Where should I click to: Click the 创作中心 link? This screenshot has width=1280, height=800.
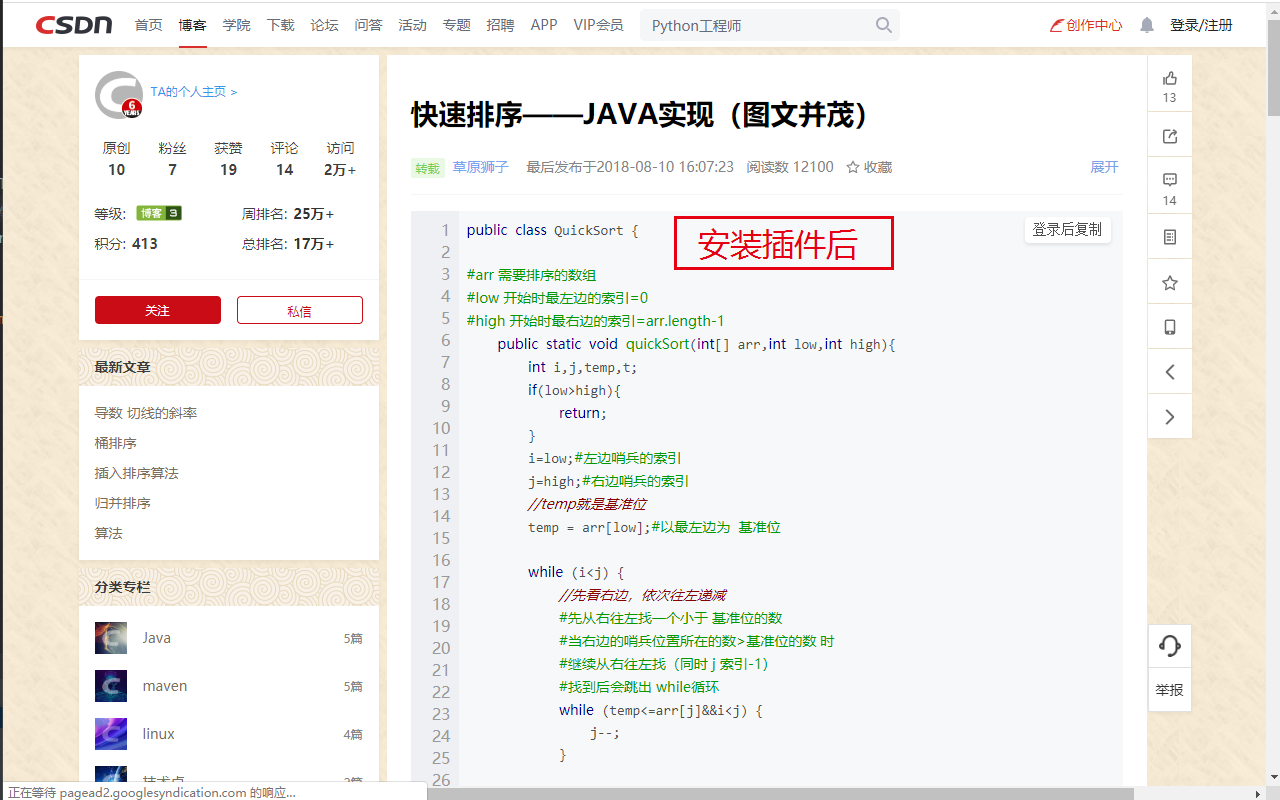pyautogui.click(x=1094, y=25)
